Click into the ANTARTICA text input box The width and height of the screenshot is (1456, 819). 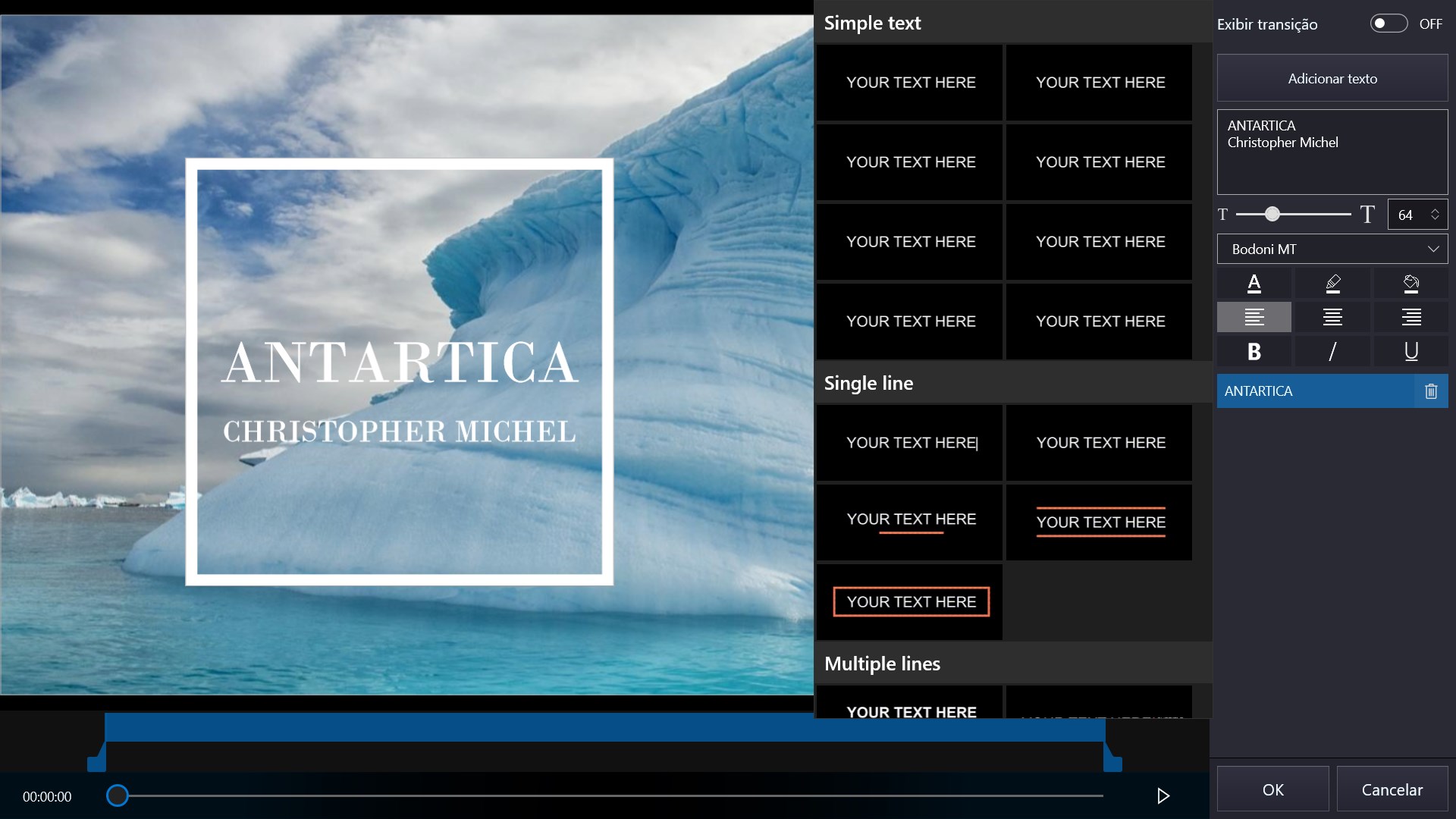pos(1332,152)
